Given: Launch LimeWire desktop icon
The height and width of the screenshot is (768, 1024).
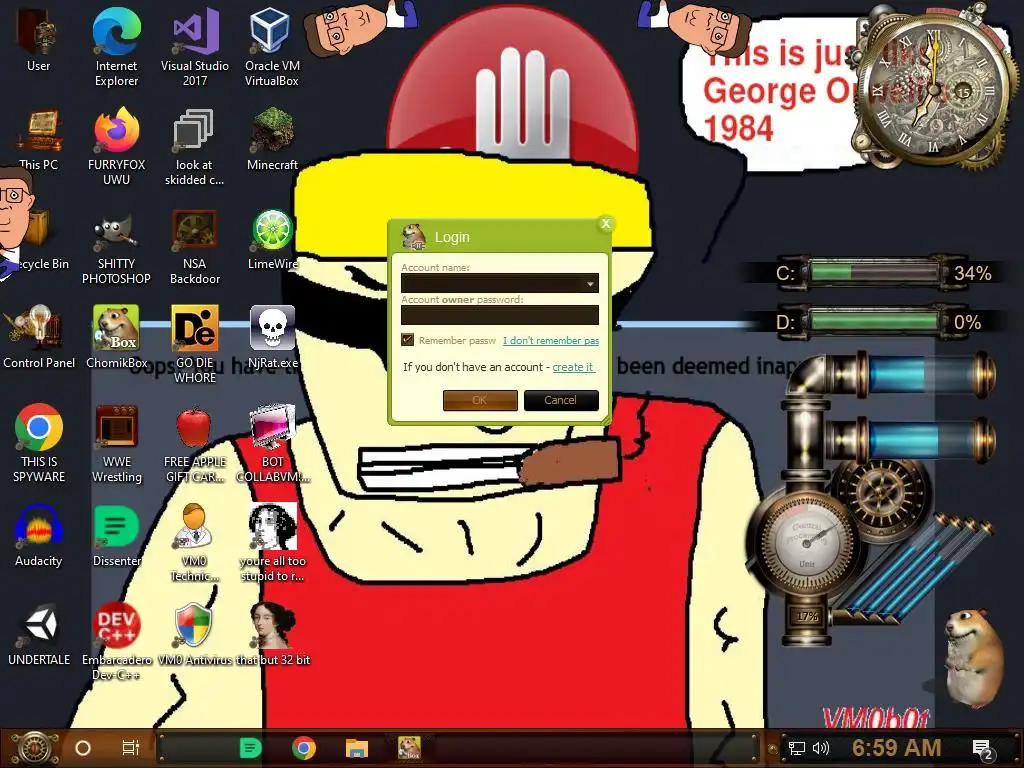Looking at the screenshot, I should pos(272,239).
